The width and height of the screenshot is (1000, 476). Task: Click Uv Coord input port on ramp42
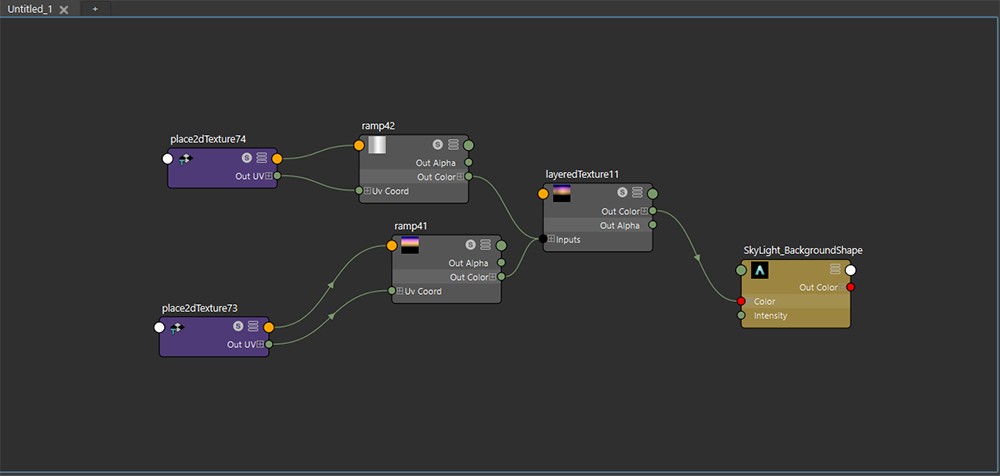tap(360, 190)
